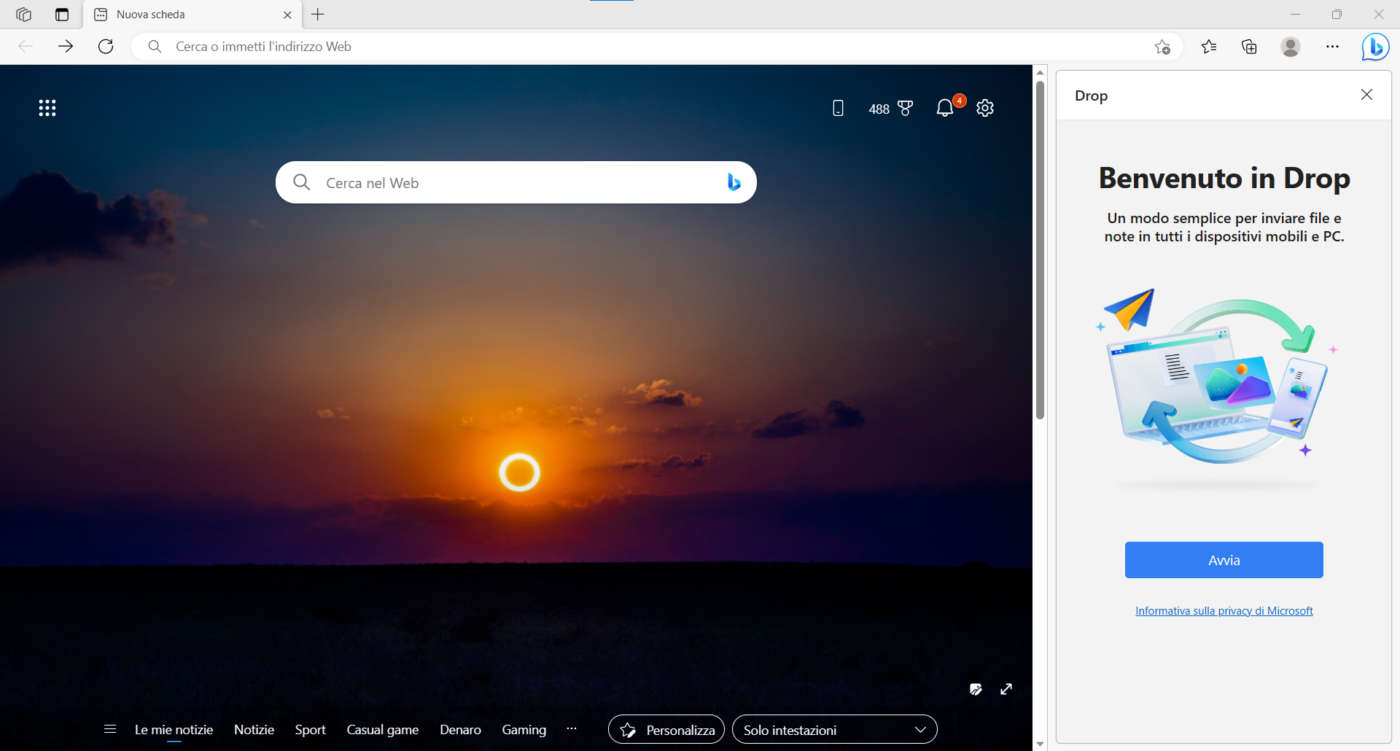
Task: Click the Avvia button in the Drop panel
Action: tap(1223, 560)
